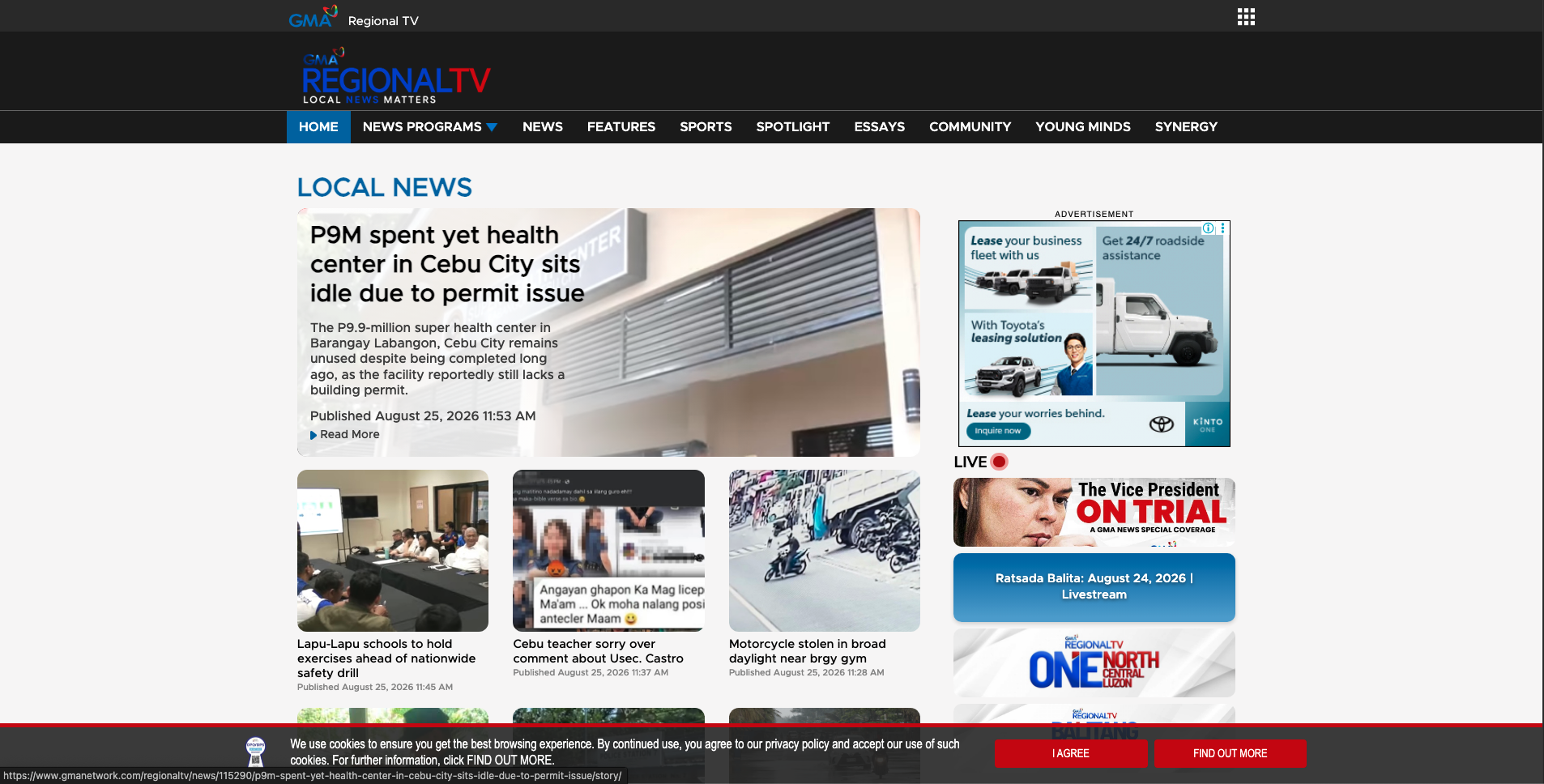This screenshot has width=1544, height=784.
Task: Open Lapu-Lapu schools safety drill headline
Action: [x=386, y=658]
